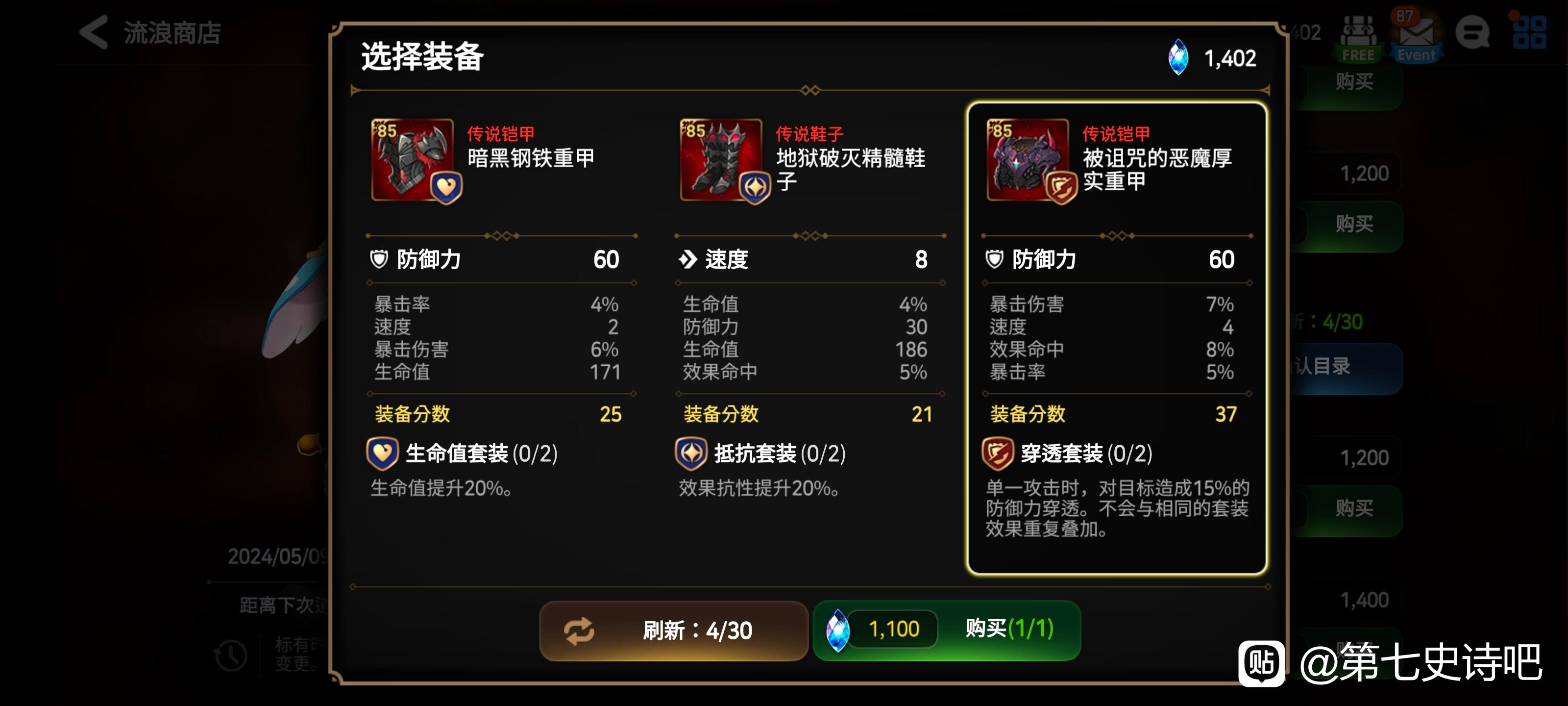Open the grid menu icon
This screenshot has height=706, width=1568.
1529,32
